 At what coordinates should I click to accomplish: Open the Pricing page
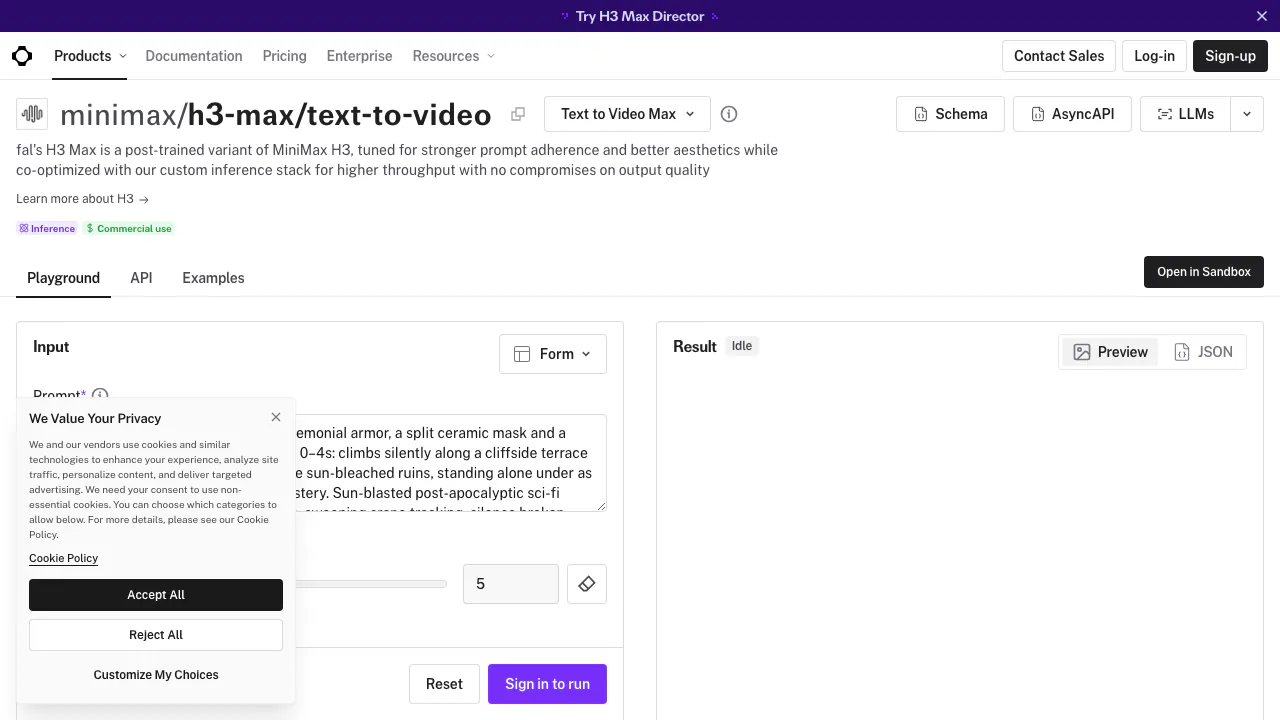coord(285,56)
